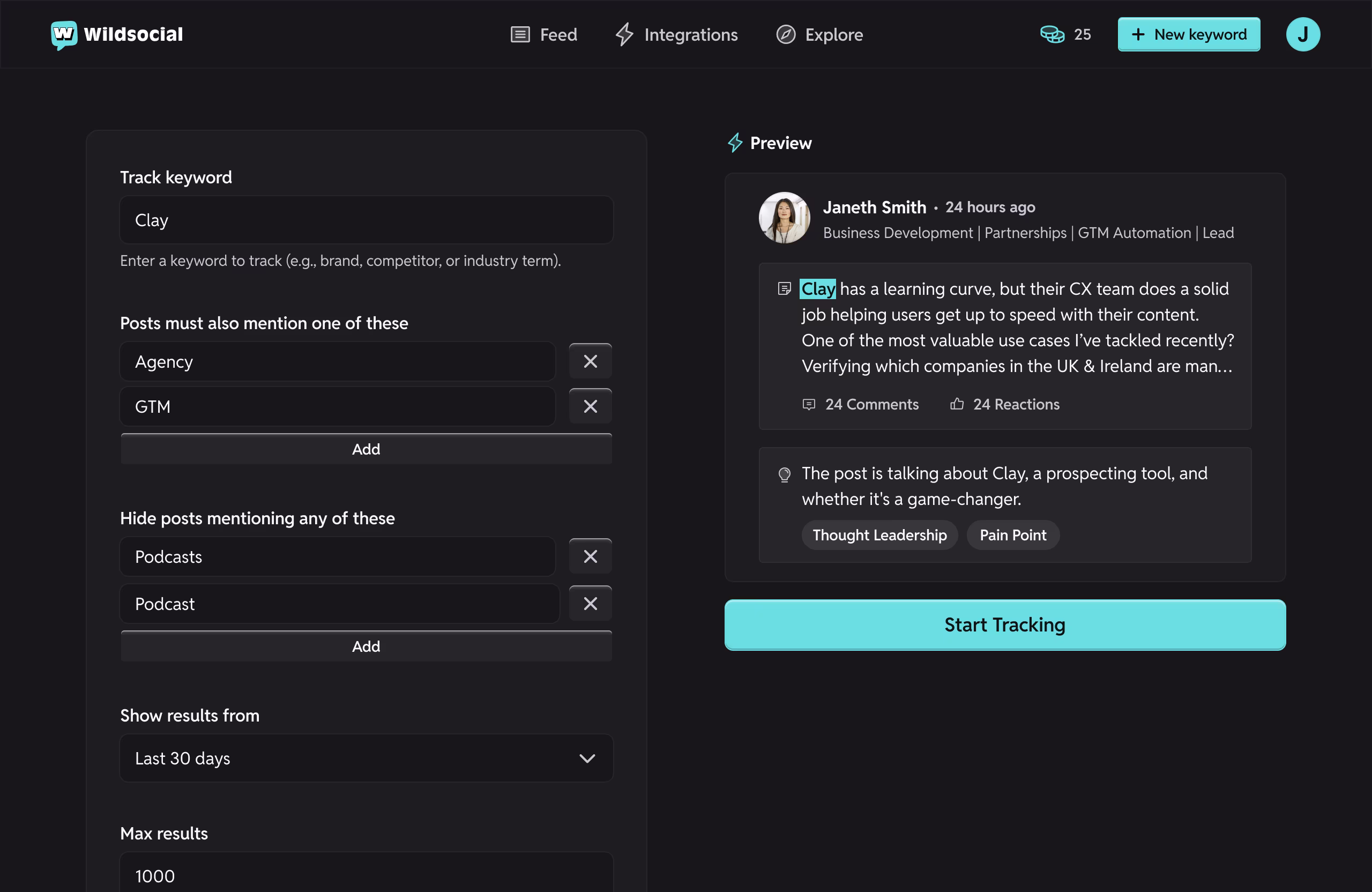The image size is (1372, 892).
Task: Click the Wildsocial logo icon
Action: (63, 35)
